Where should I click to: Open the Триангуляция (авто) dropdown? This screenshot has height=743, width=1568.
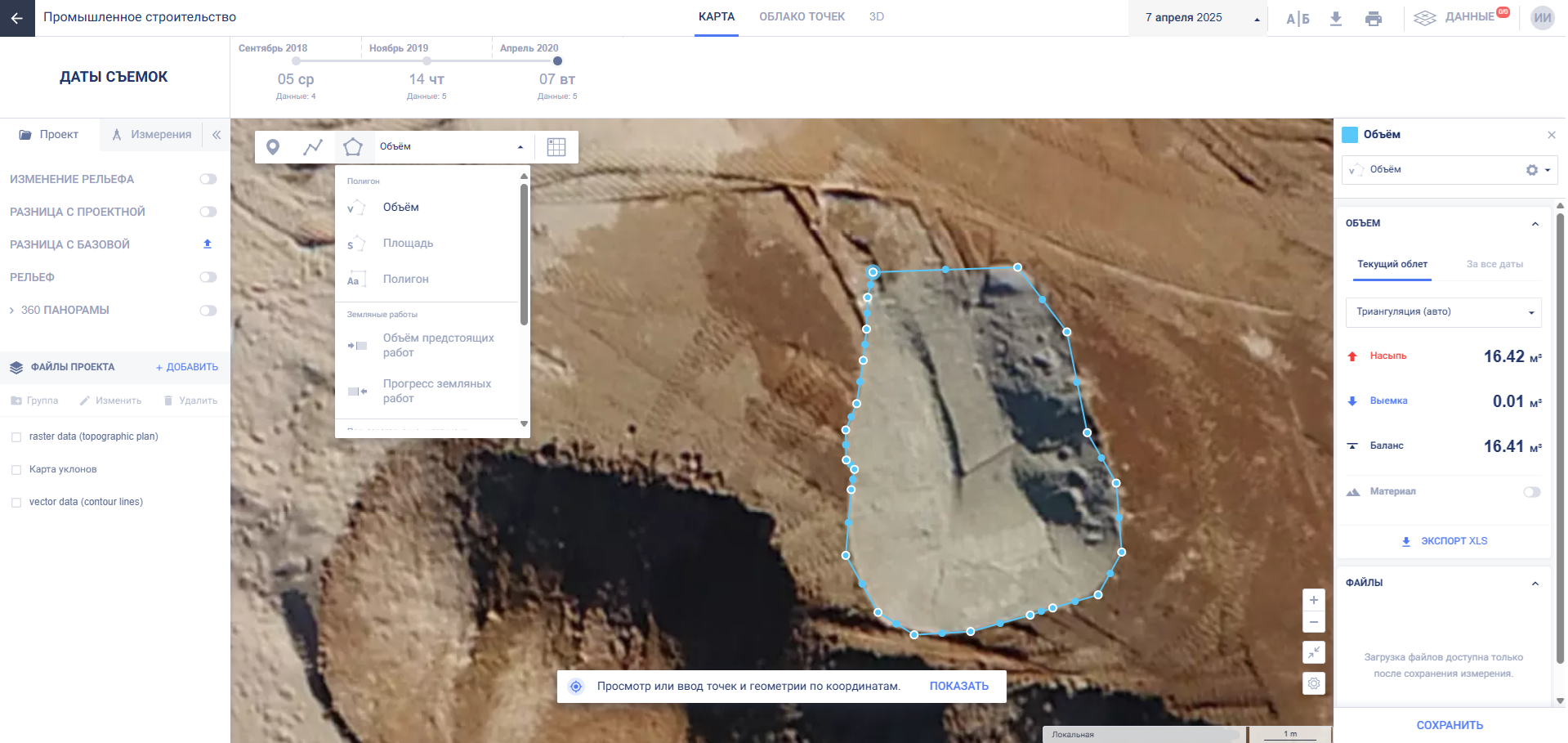[1443, 312]
